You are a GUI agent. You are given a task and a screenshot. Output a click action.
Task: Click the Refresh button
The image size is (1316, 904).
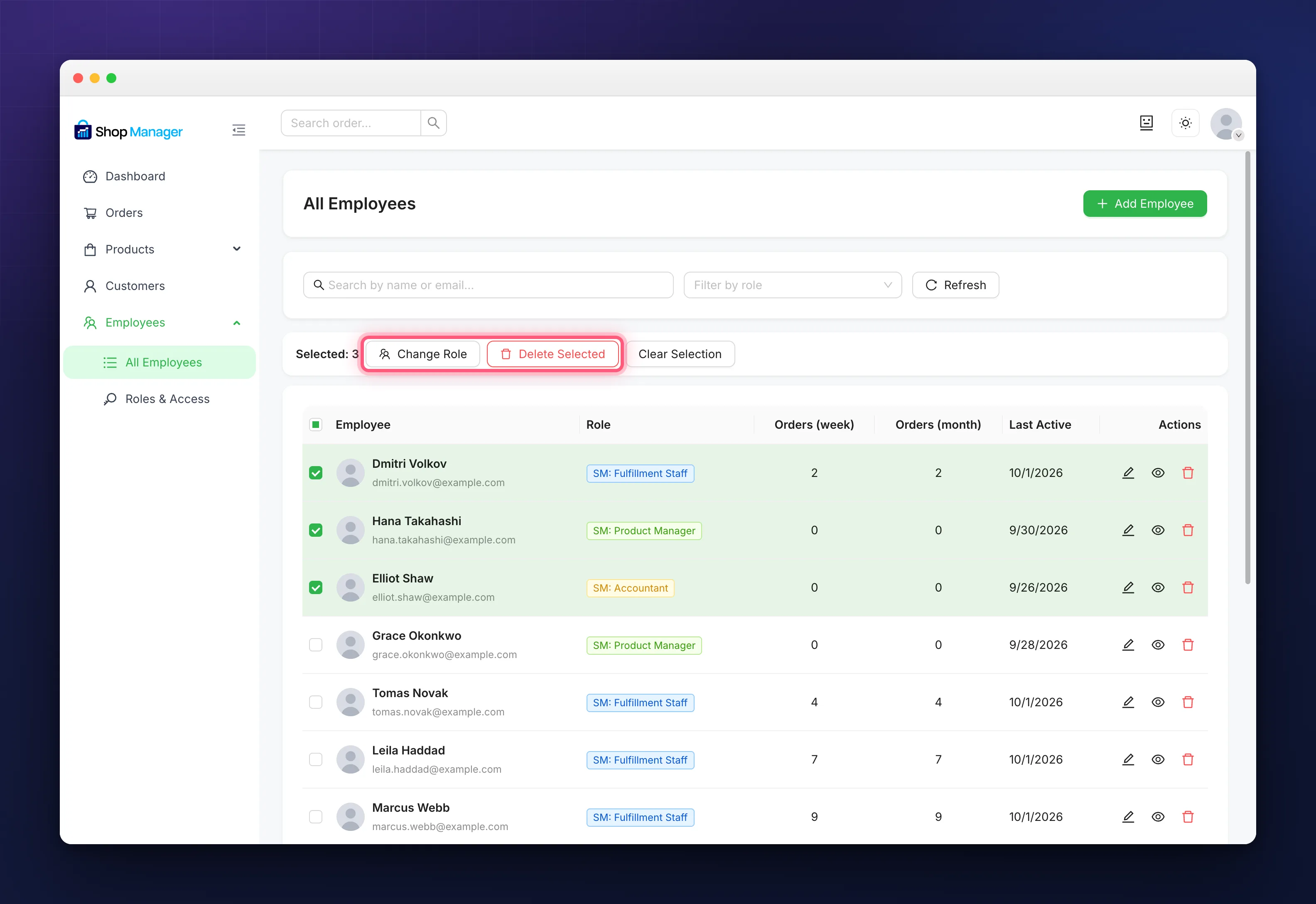tap(955, 285)
